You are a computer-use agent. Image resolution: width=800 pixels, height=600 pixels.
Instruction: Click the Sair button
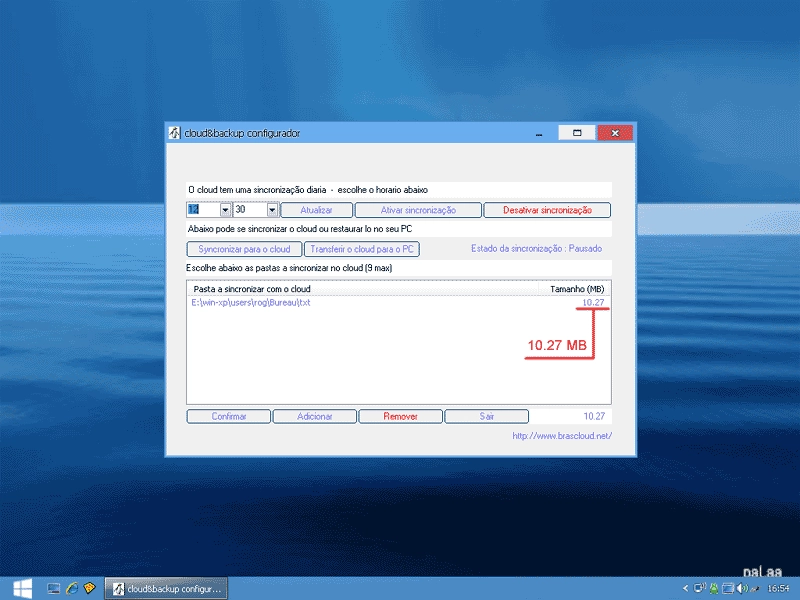(x=486, y=416)
